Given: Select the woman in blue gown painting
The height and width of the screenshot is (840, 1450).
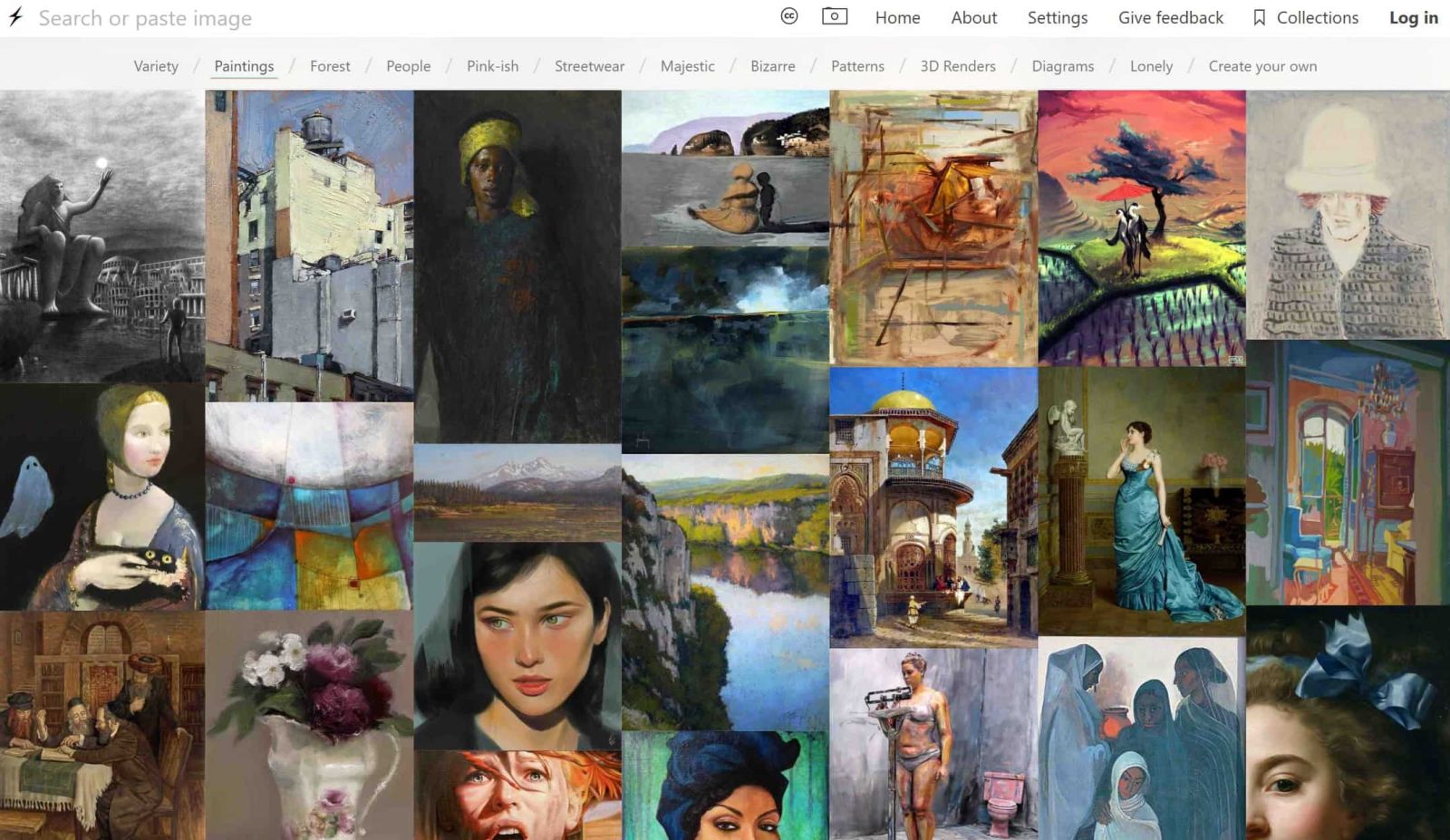Looking at the screenshot, I should tap(1141, 500).
